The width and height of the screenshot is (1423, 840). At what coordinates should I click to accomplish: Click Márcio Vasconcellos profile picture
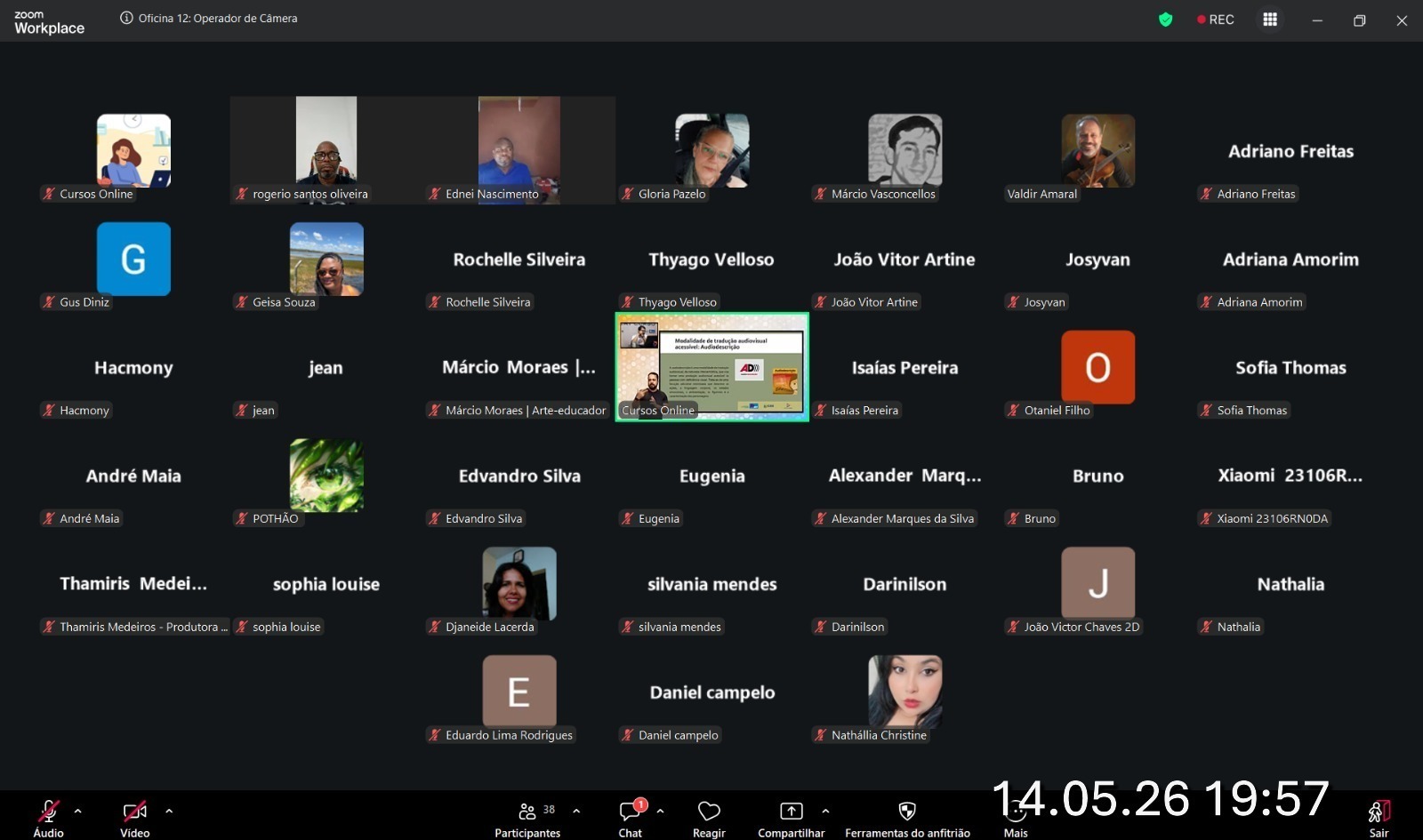(x=904, y=150)
